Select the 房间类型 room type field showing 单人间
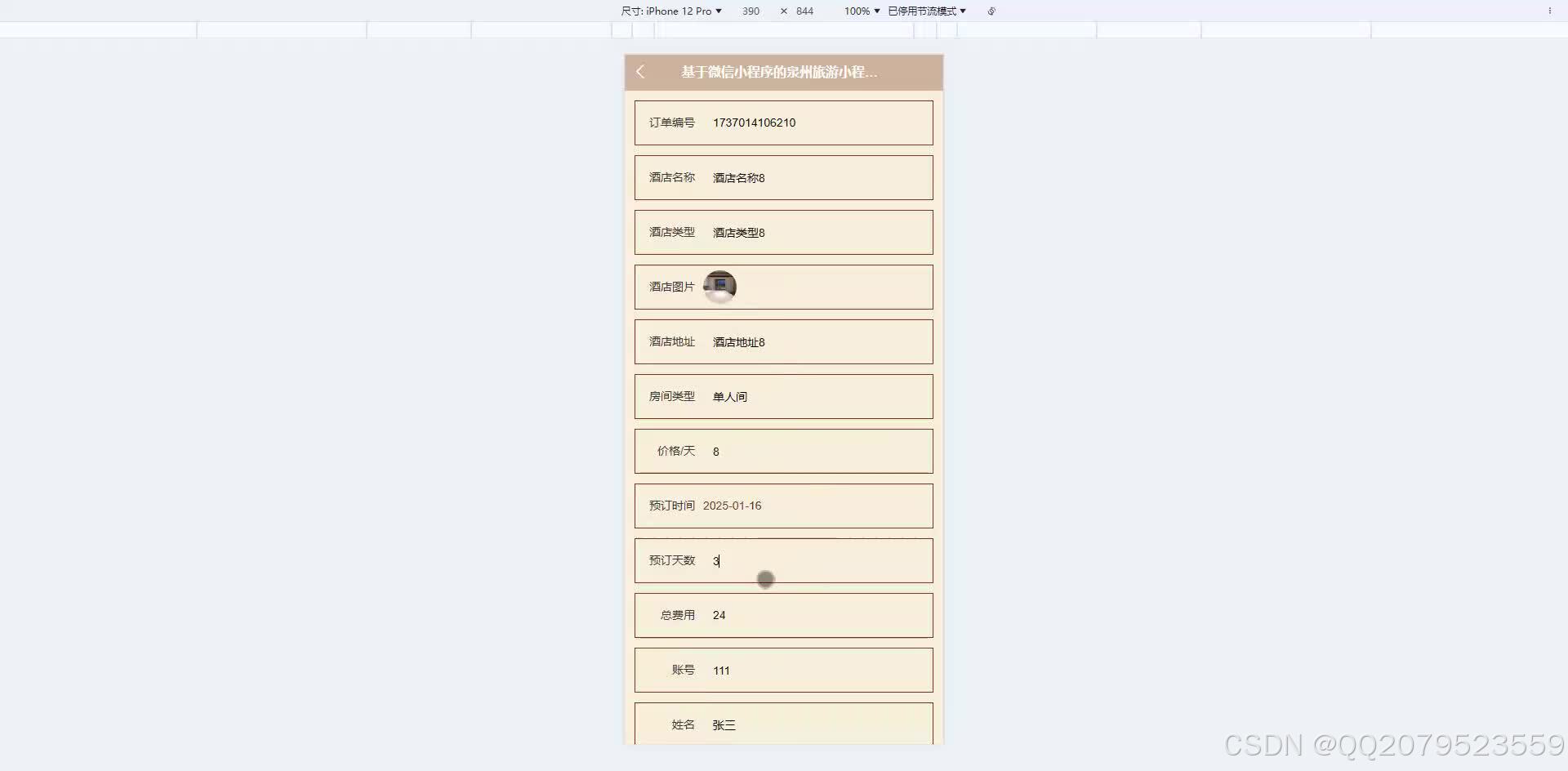This screenshot has height=771, width=1568. pyautogui.click(x=782, y=396)
